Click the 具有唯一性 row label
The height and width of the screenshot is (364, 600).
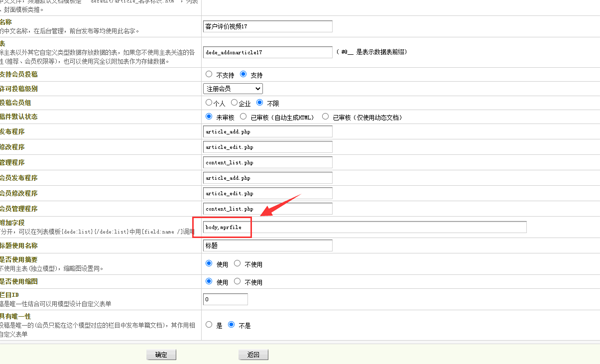point(15,317)
